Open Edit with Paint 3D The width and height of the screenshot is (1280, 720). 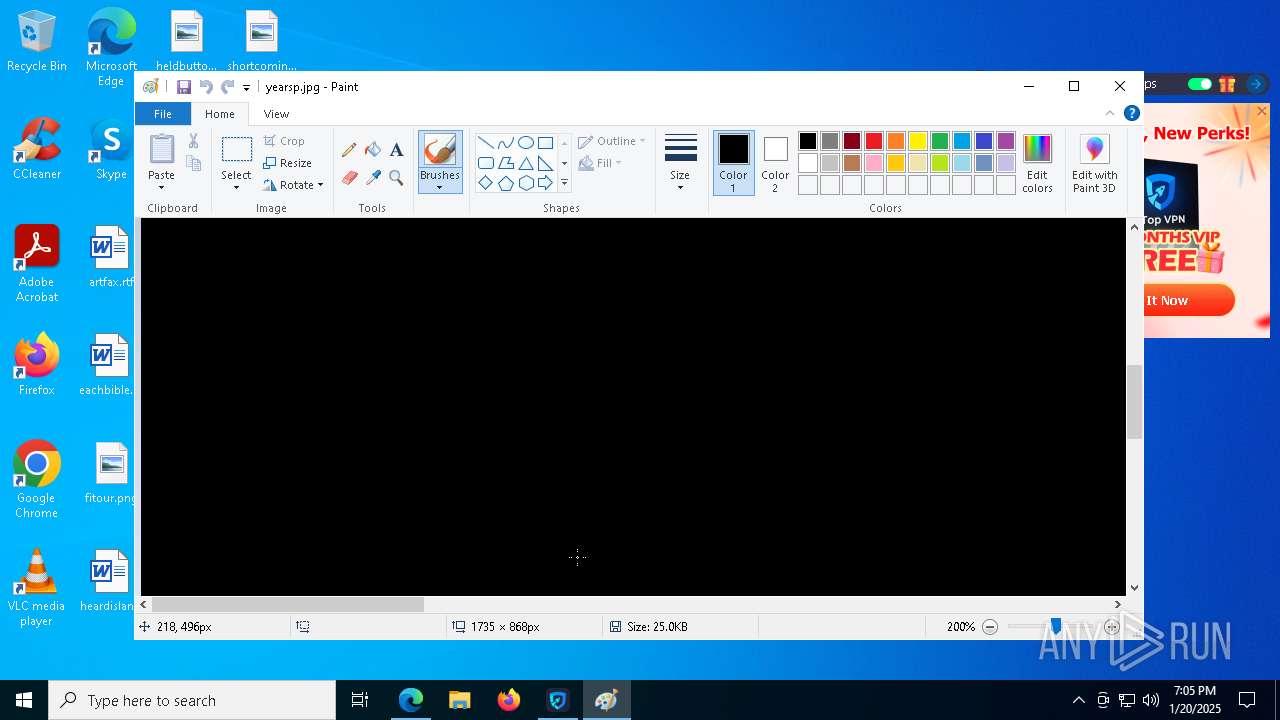[1095, 163]
